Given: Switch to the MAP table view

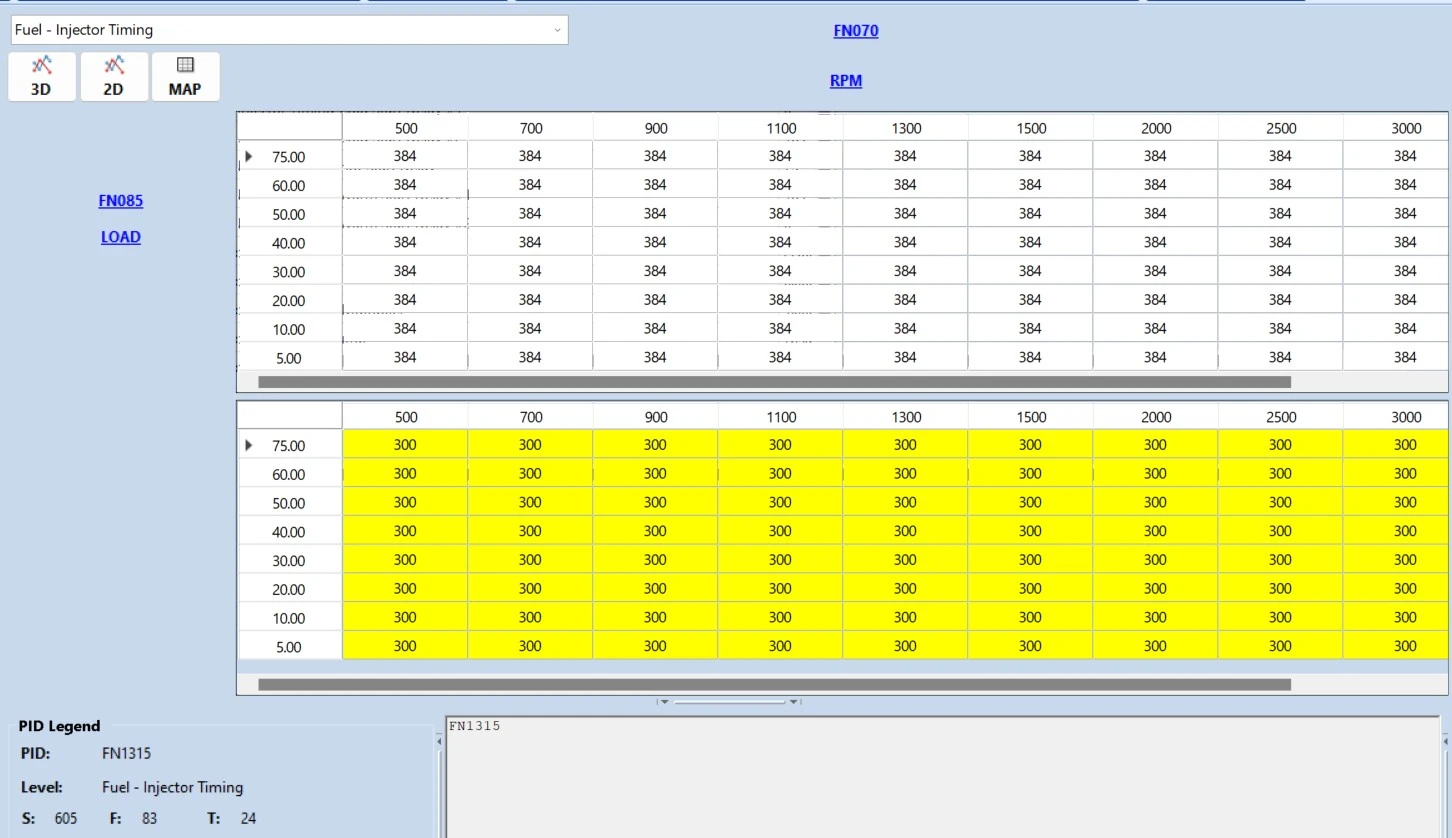Looking at the screenshot, I should click(x=185, y=77).
